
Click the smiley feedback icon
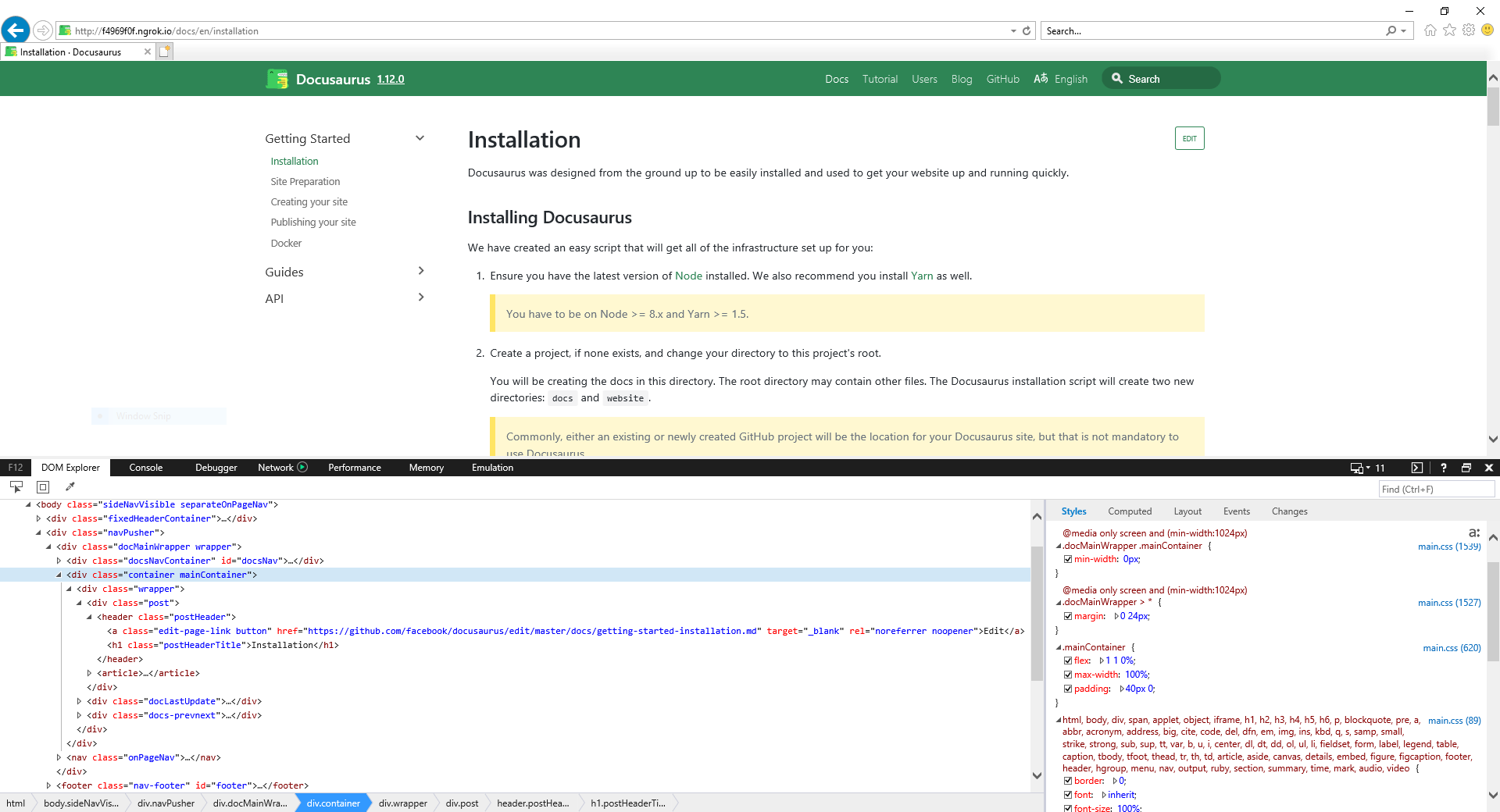(1487, 30)
